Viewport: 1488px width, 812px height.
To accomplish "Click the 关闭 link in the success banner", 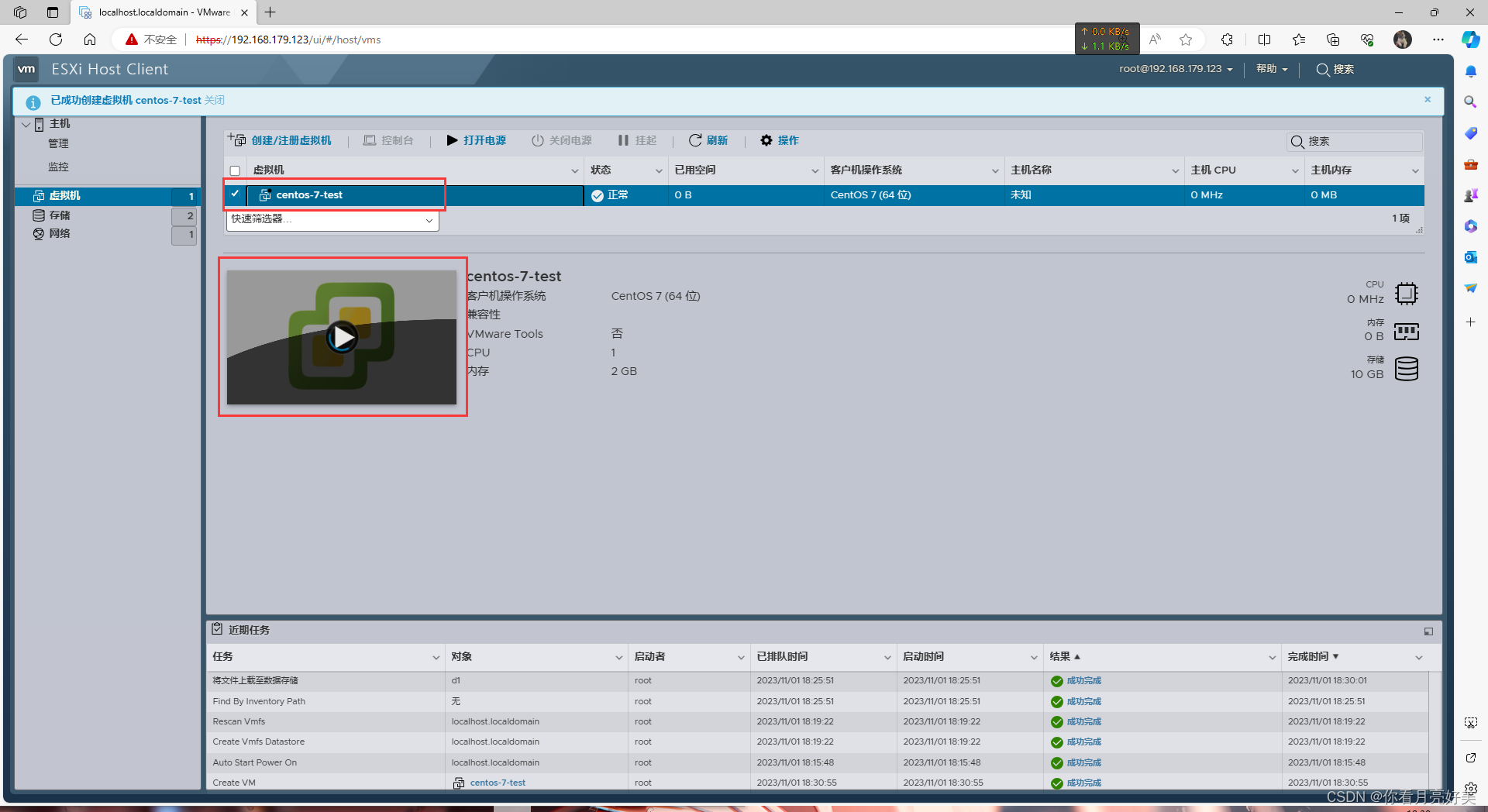I will click(215, 100).
